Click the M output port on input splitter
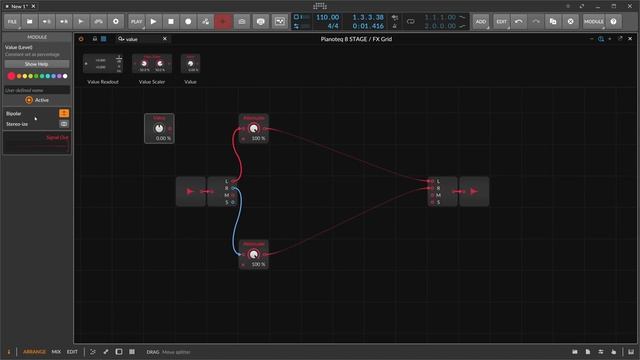 pos(233,195)
